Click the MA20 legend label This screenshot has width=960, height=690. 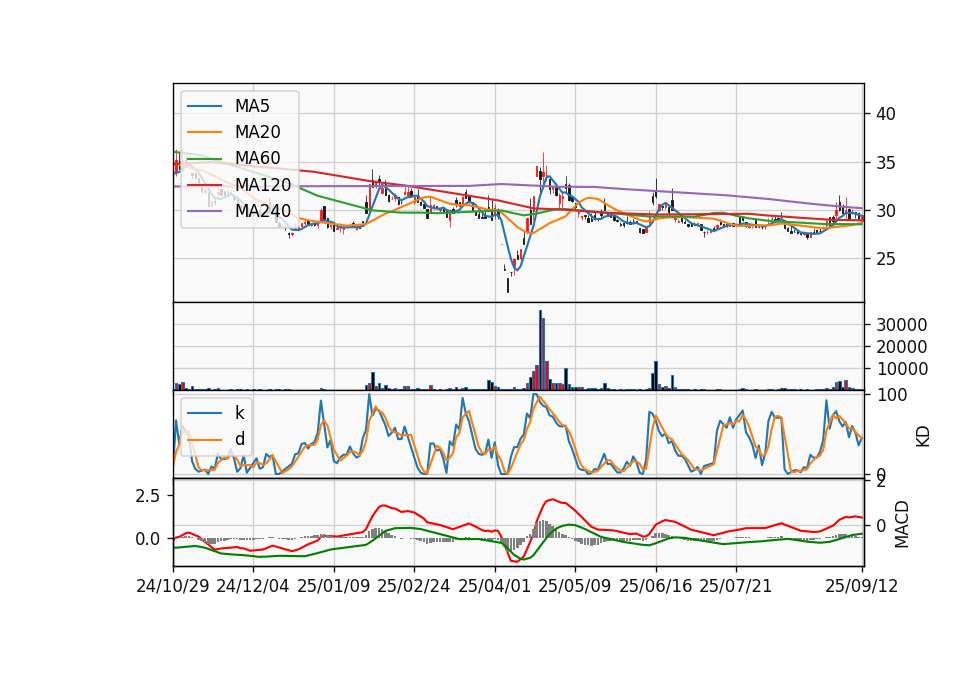257,132
